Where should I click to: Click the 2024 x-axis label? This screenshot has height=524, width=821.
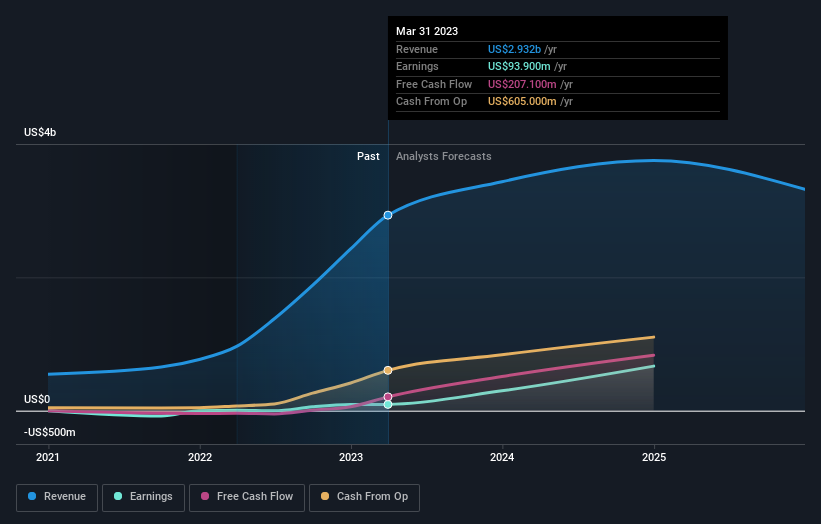point(502,458)
